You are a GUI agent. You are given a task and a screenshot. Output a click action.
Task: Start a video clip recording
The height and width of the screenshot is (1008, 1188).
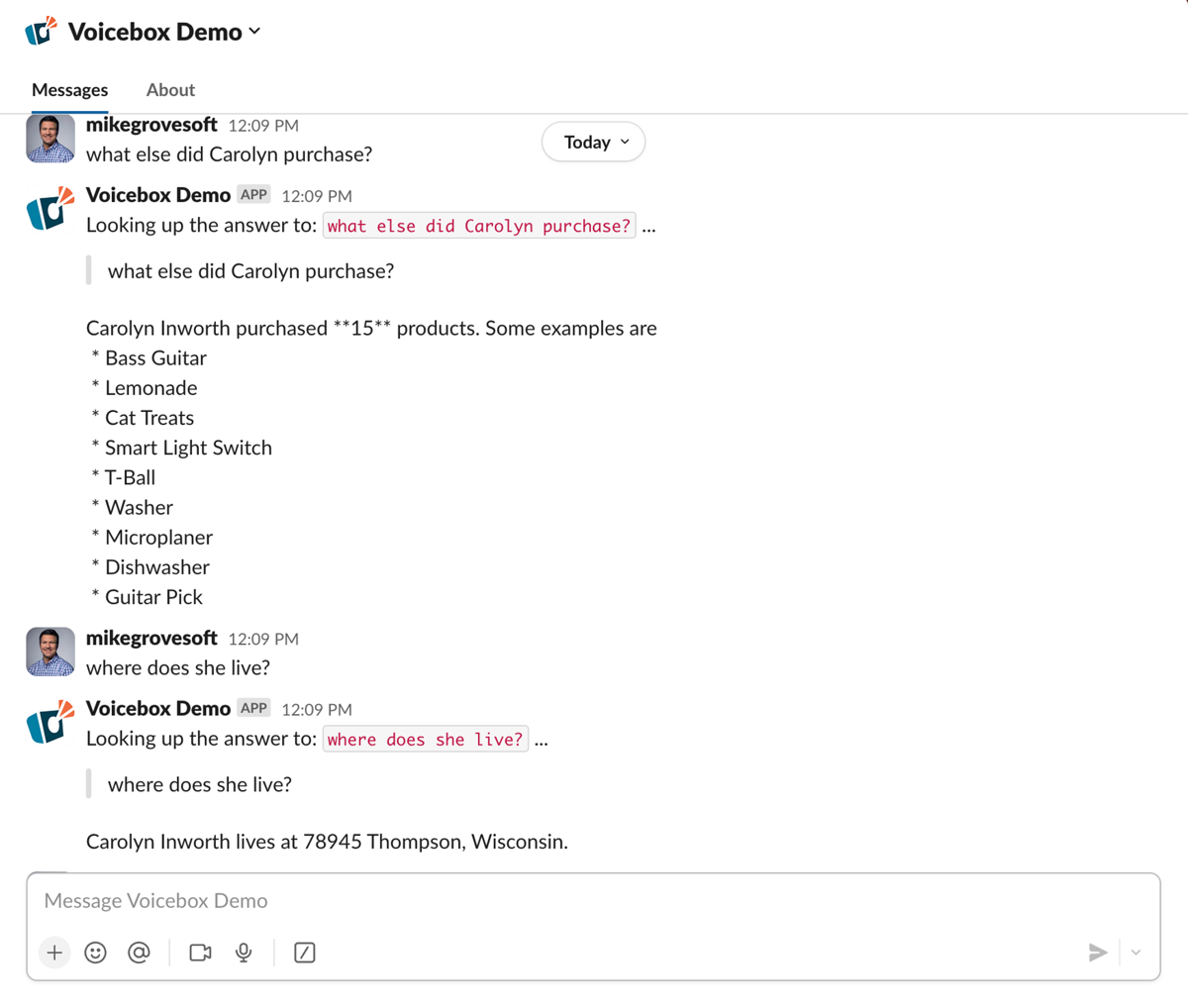tap(200, 953)
